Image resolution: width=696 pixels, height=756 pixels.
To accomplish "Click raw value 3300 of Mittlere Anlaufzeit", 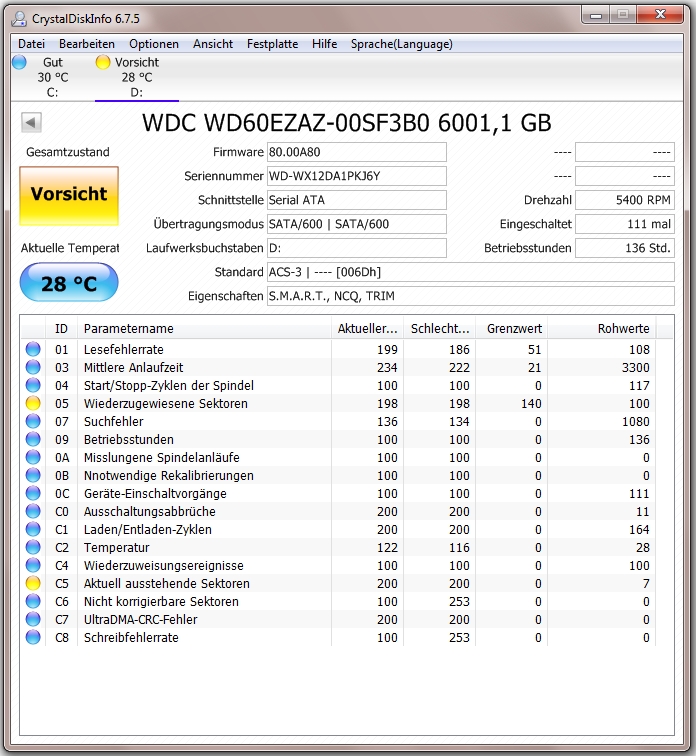I will (635, 367).
